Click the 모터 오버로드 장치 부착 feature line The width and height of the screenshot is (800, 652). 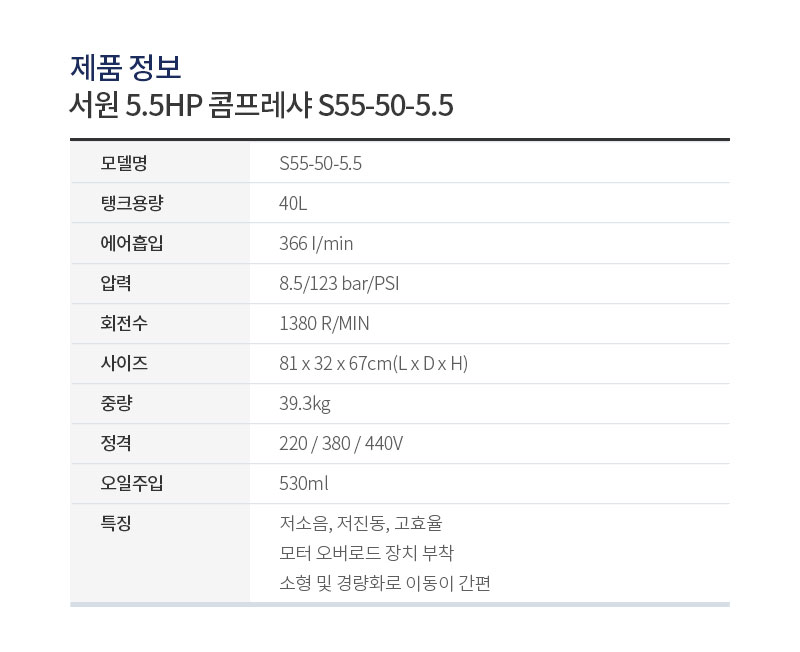point(366,553)
